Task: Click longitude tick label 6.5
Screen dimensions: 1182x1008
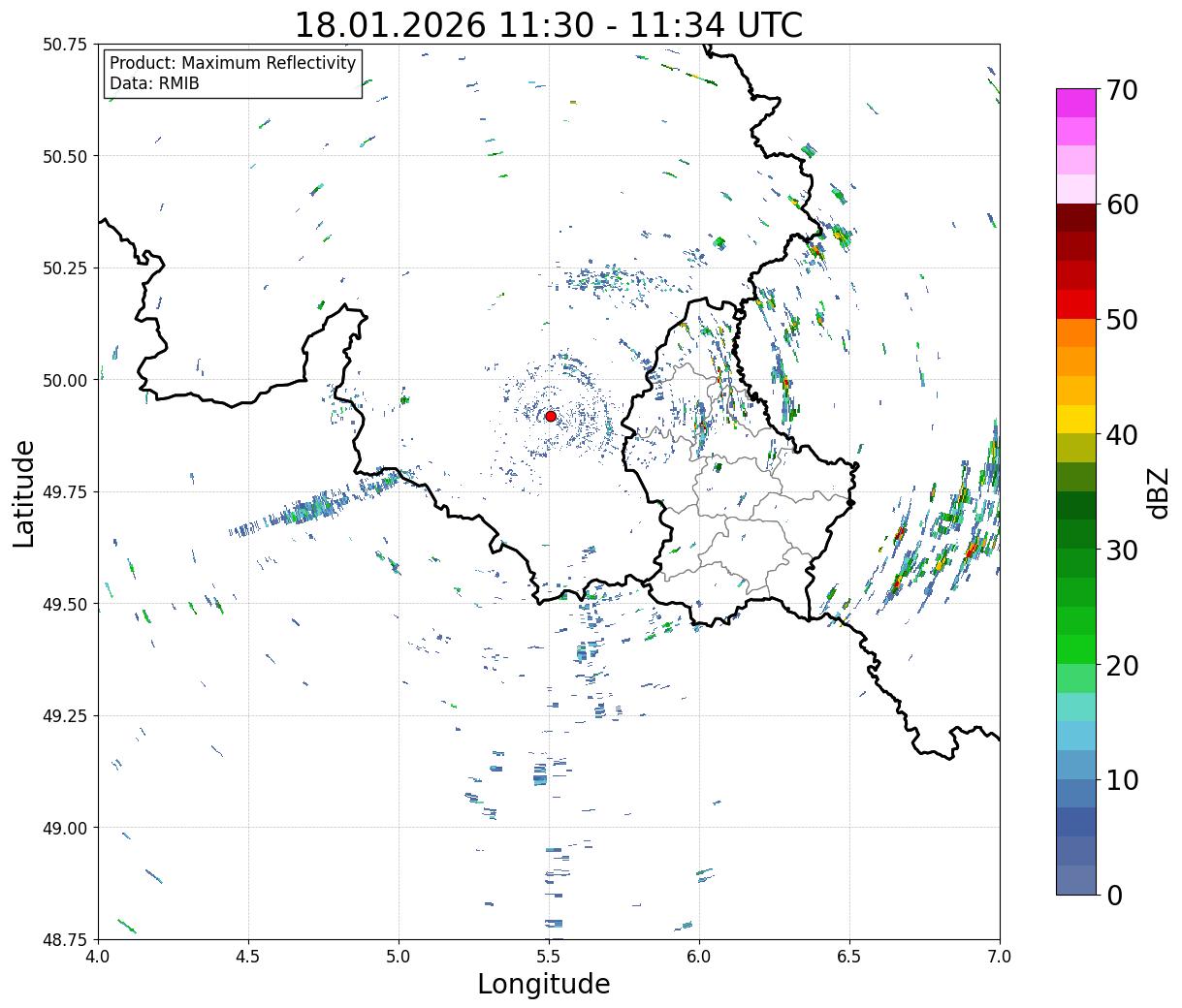Action: click(x=849, y=957)
